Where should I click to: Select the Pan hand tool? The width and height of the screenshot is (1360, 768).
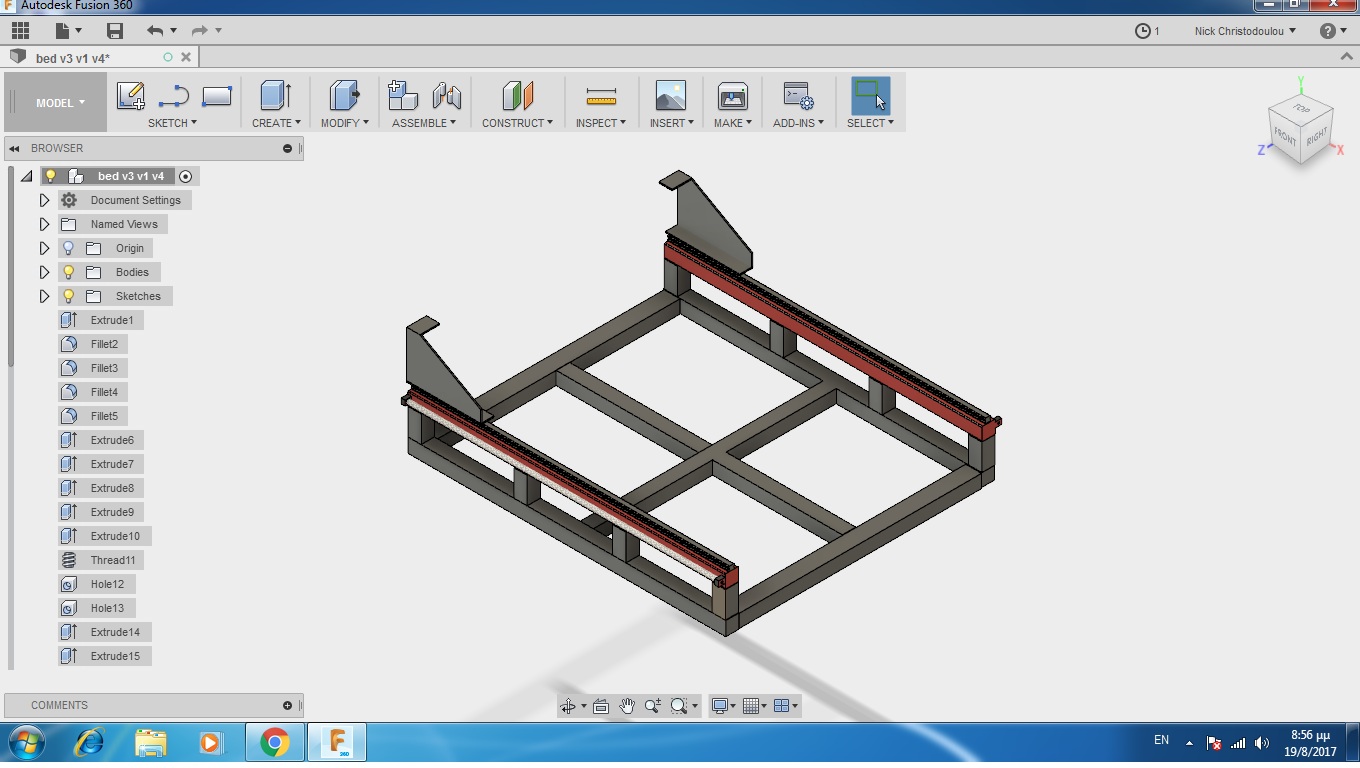click(x=627, y=706)
